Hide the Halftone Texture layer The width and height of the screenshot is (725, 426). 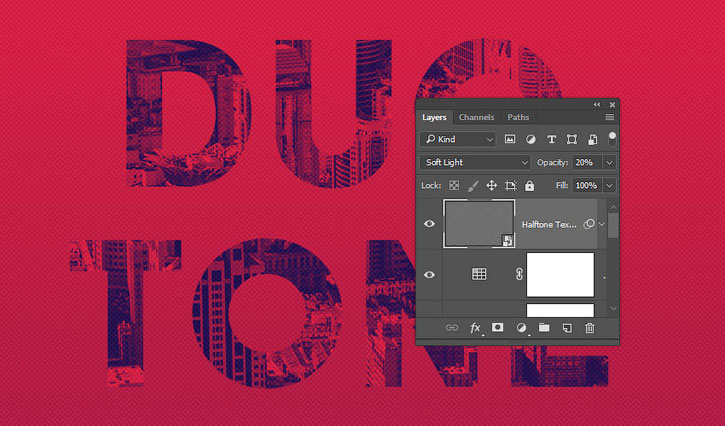click(430, 224)
